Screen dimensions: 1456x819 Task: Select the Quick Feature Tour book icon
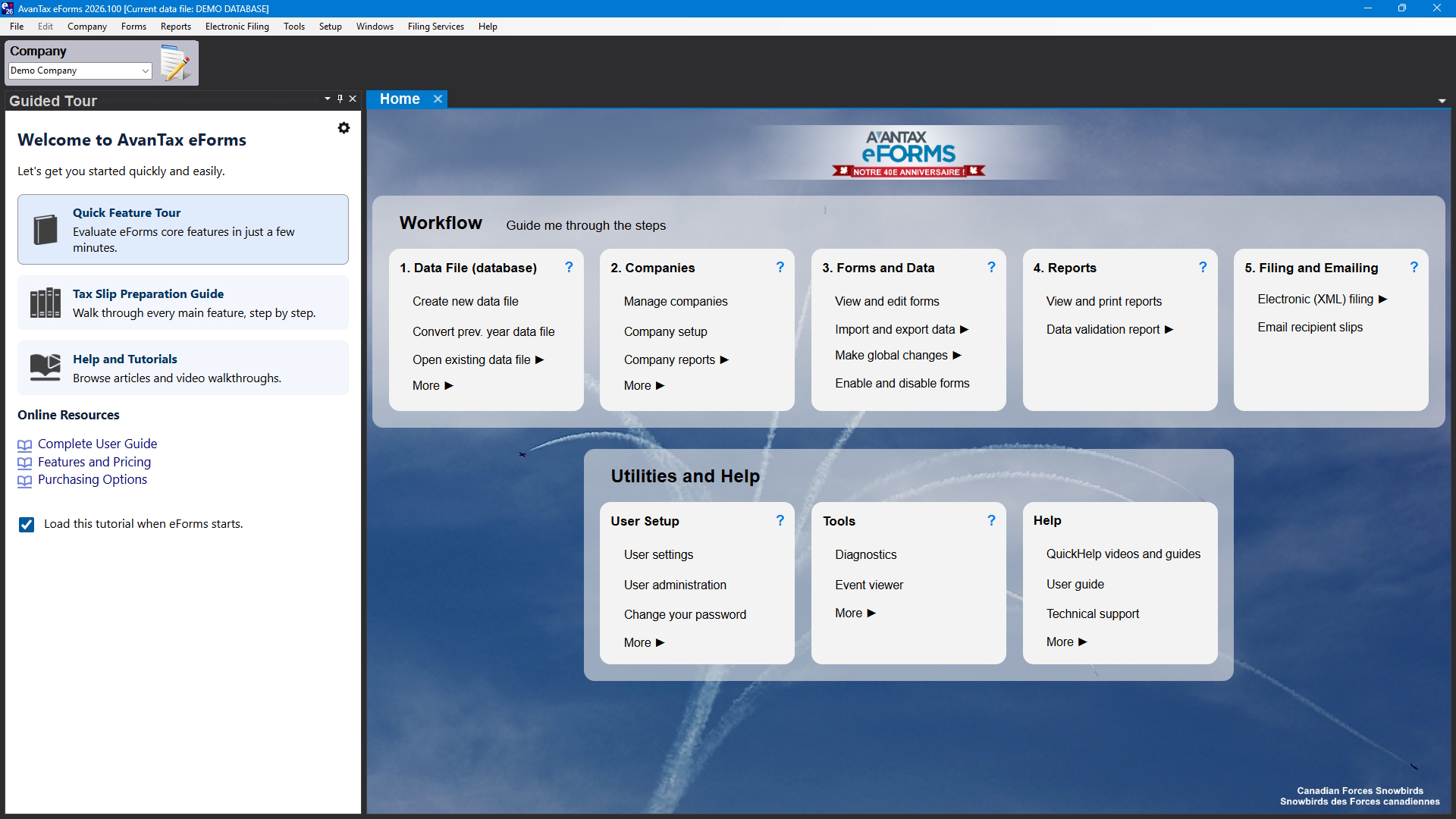pyautogui.click(x=45, y=229)
